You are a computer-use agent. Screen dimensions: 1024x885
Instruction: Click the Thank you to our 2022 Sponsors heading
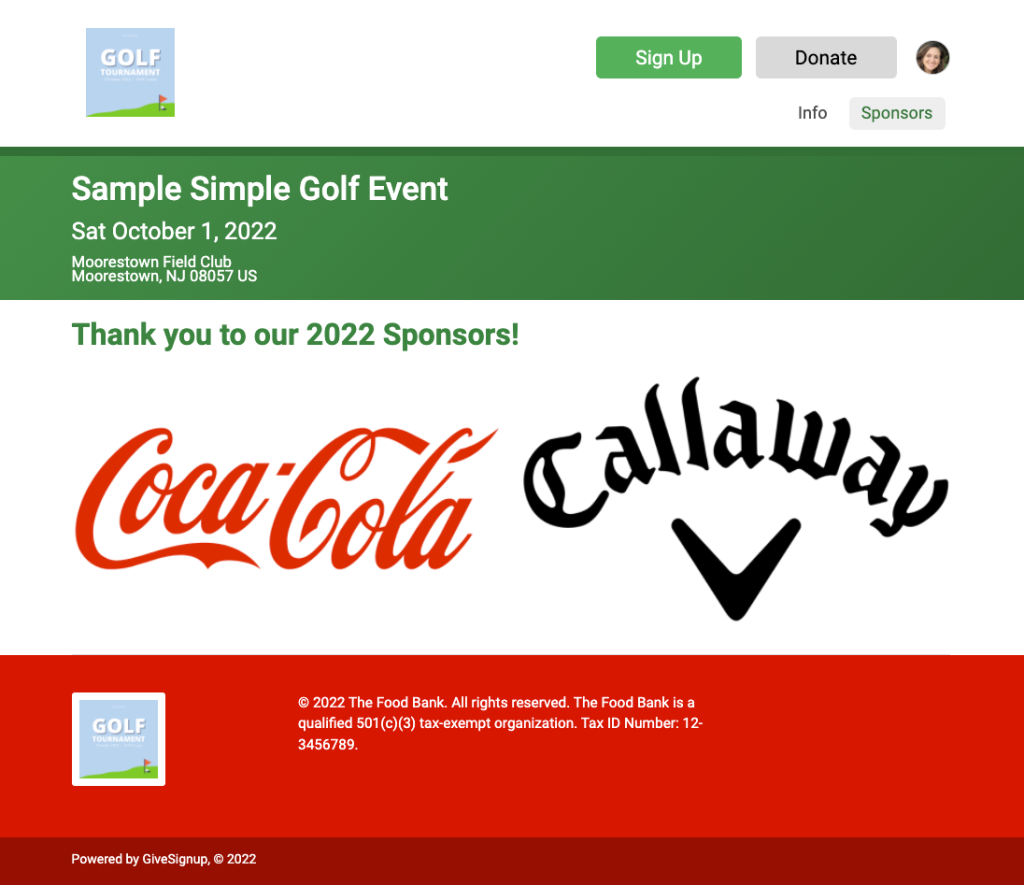click(295, 334)
